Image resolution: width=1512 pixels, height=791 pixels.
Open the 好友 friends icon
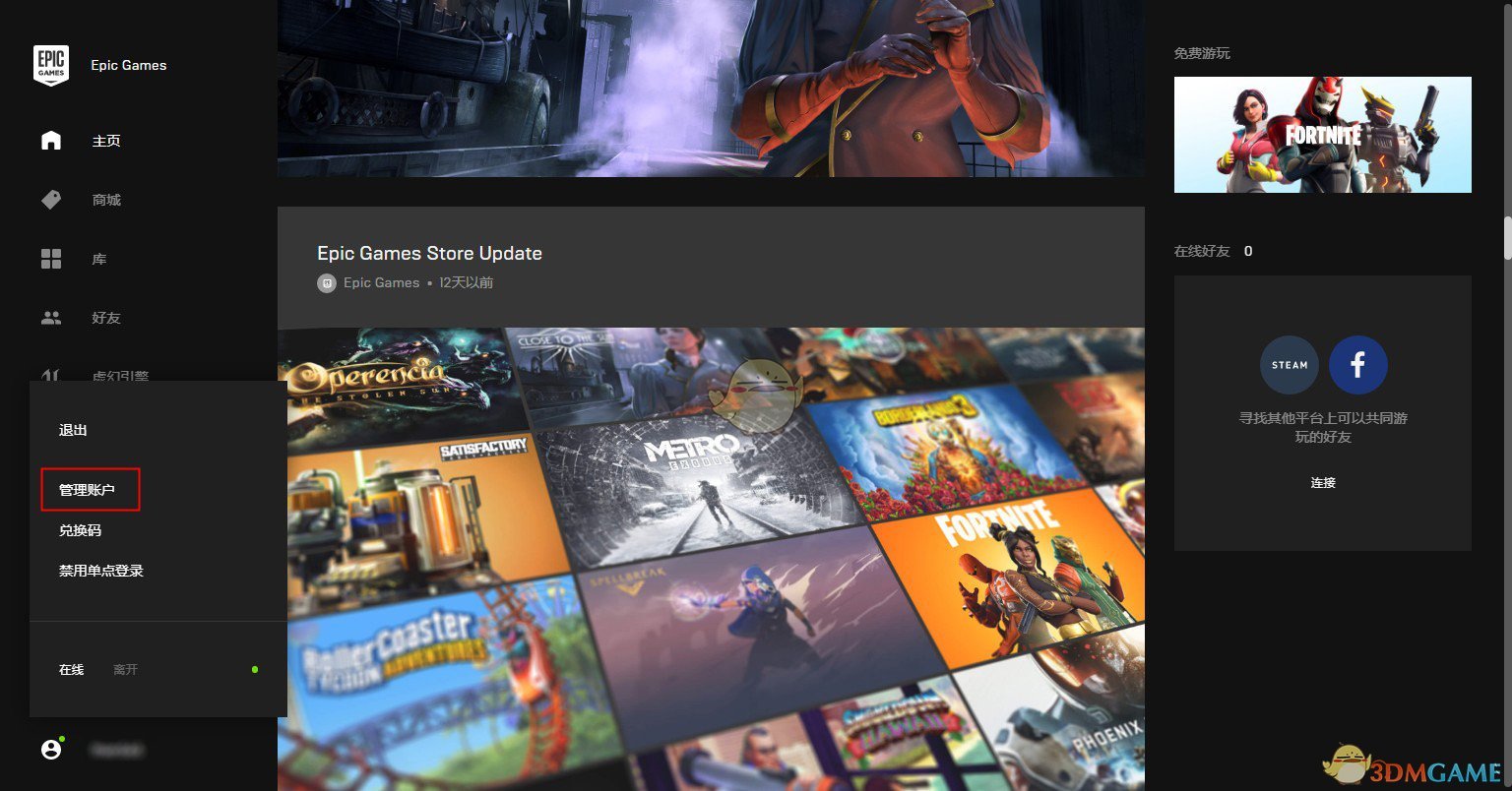[x=51, y=318]
